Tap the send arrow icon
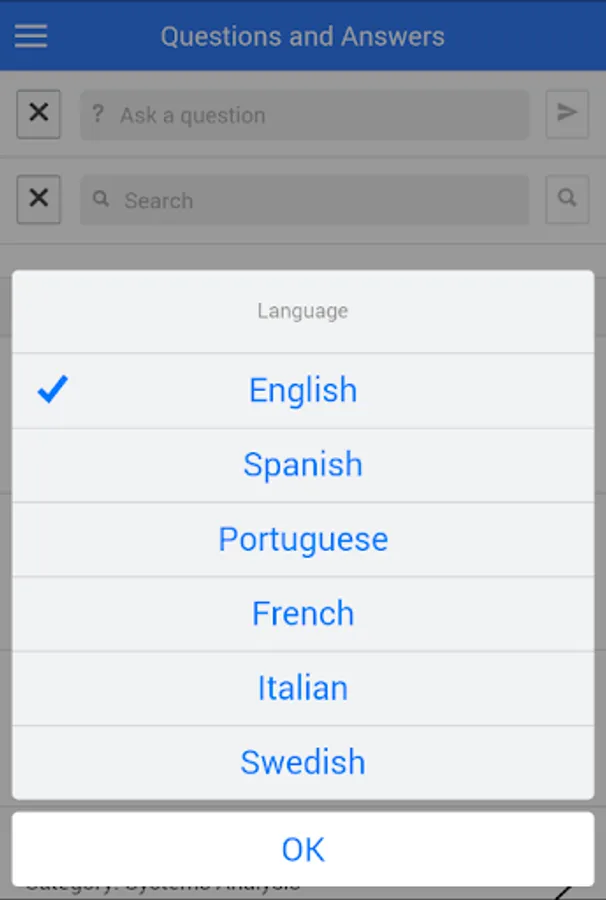The height and width of the screenshot is (900, 606). click(x=567, y=114)
